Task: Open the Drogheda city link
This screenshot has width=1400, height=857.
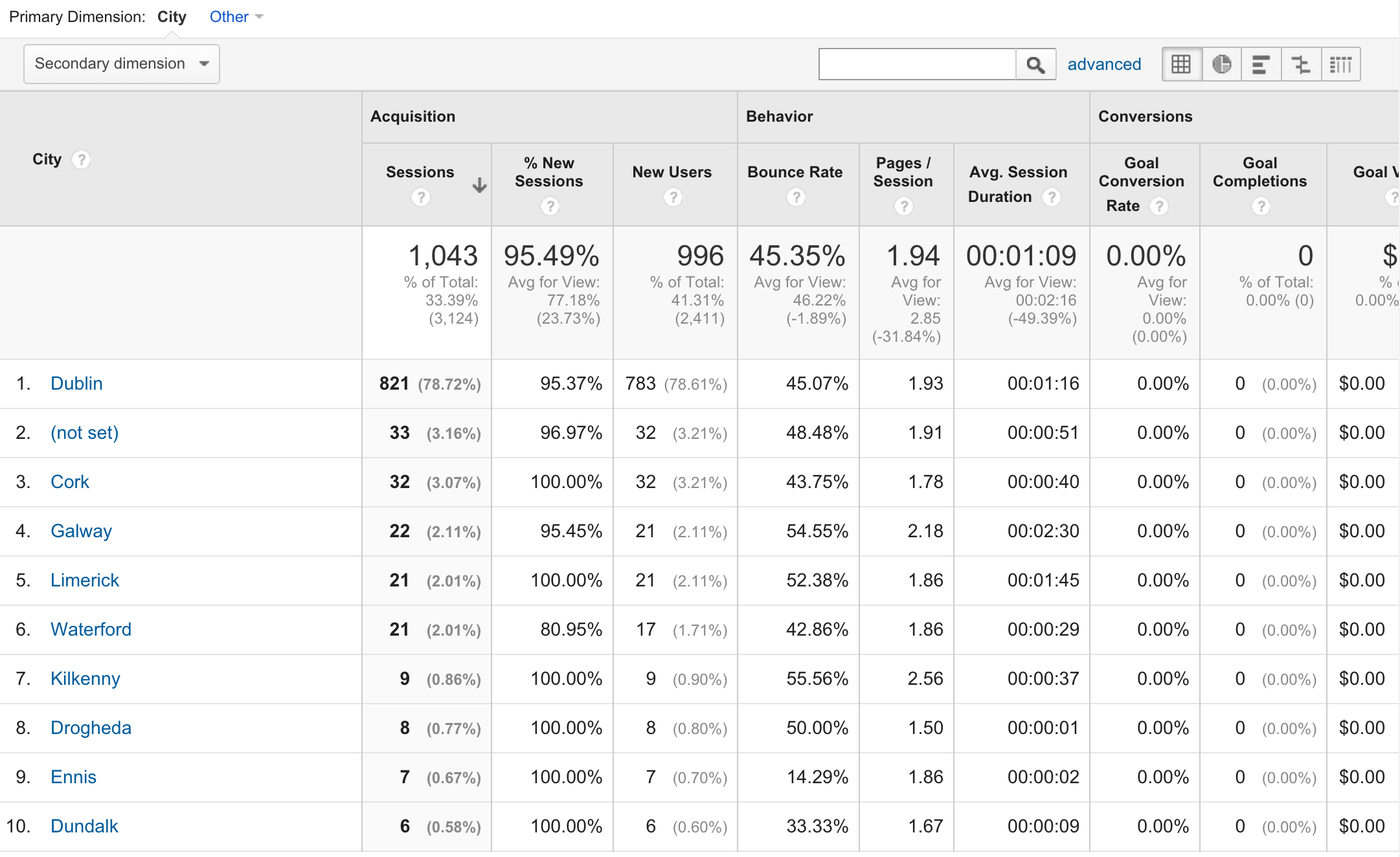Action: click(x=91, y=728)
